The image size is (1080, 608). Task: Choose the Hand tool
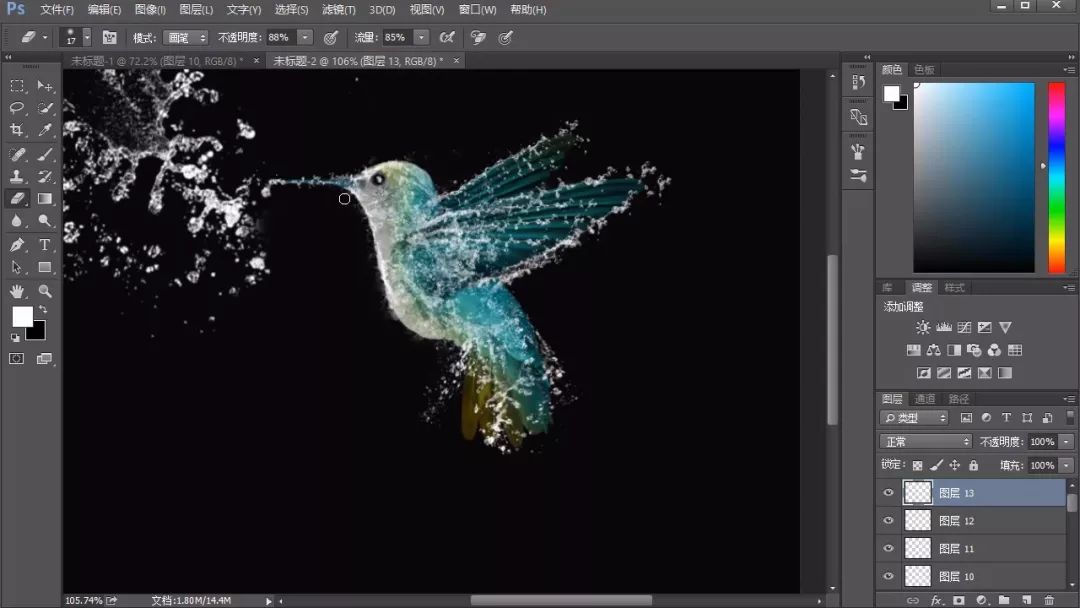17,291
